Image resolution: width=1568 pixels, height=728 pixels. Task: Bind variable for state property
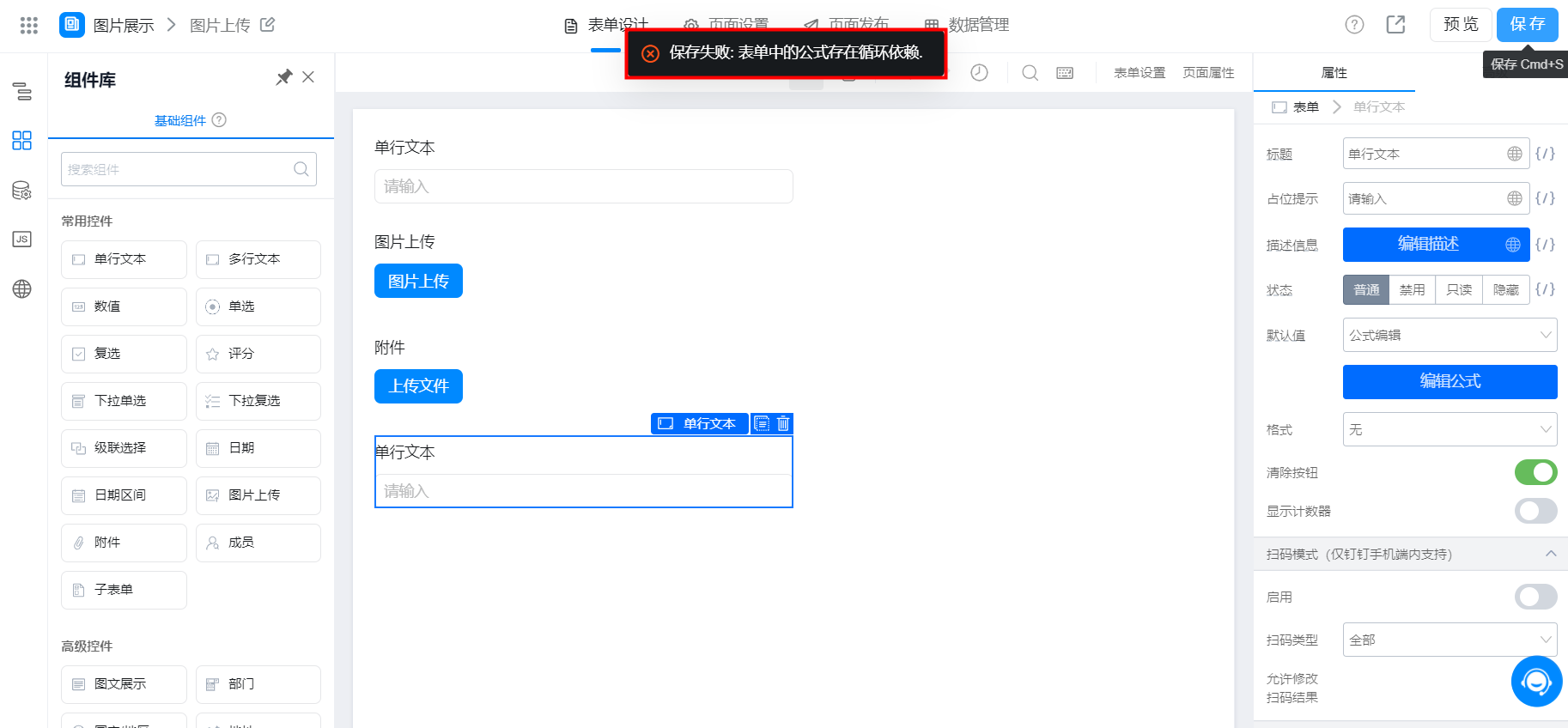coord(1545,289)
